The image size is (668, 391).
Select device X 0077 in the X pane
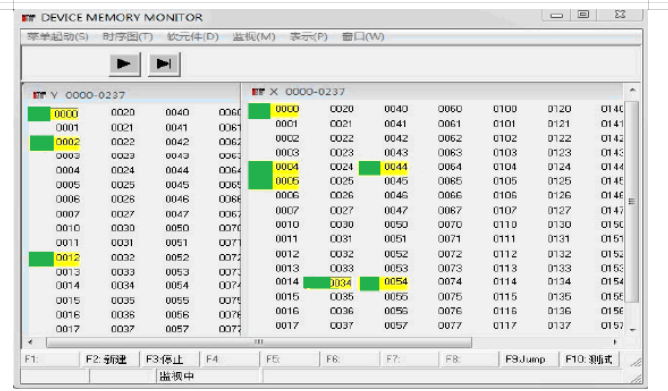click(x=450, y=325)
